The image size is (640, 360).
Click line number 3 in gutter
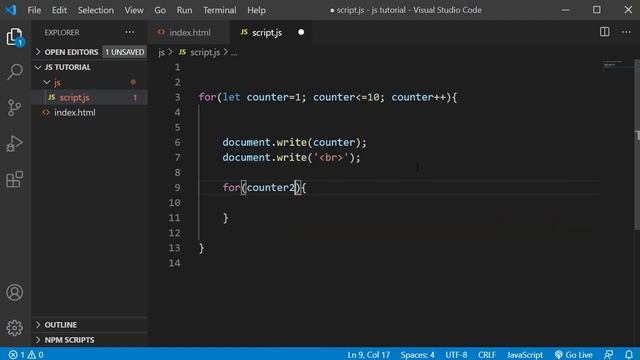177,97
